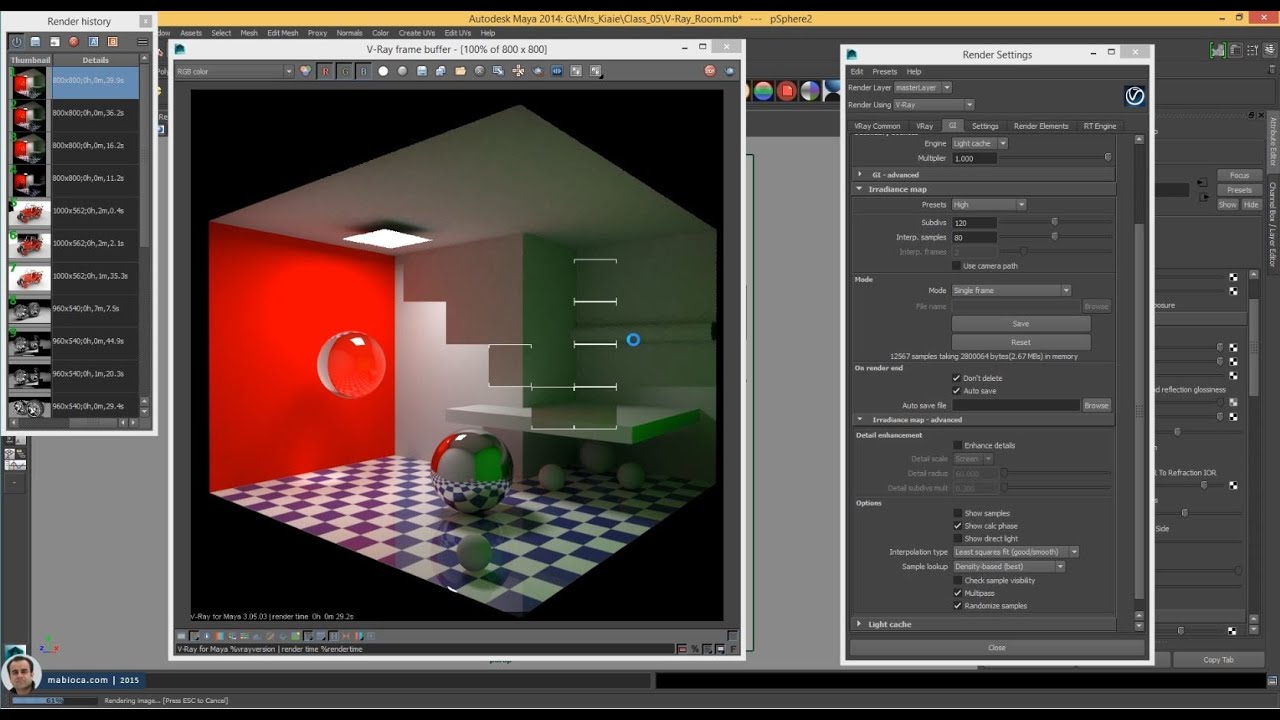Screen dimensions: 1280x720
Task: Toggle the green channel G button
Action: click(344, 71)
